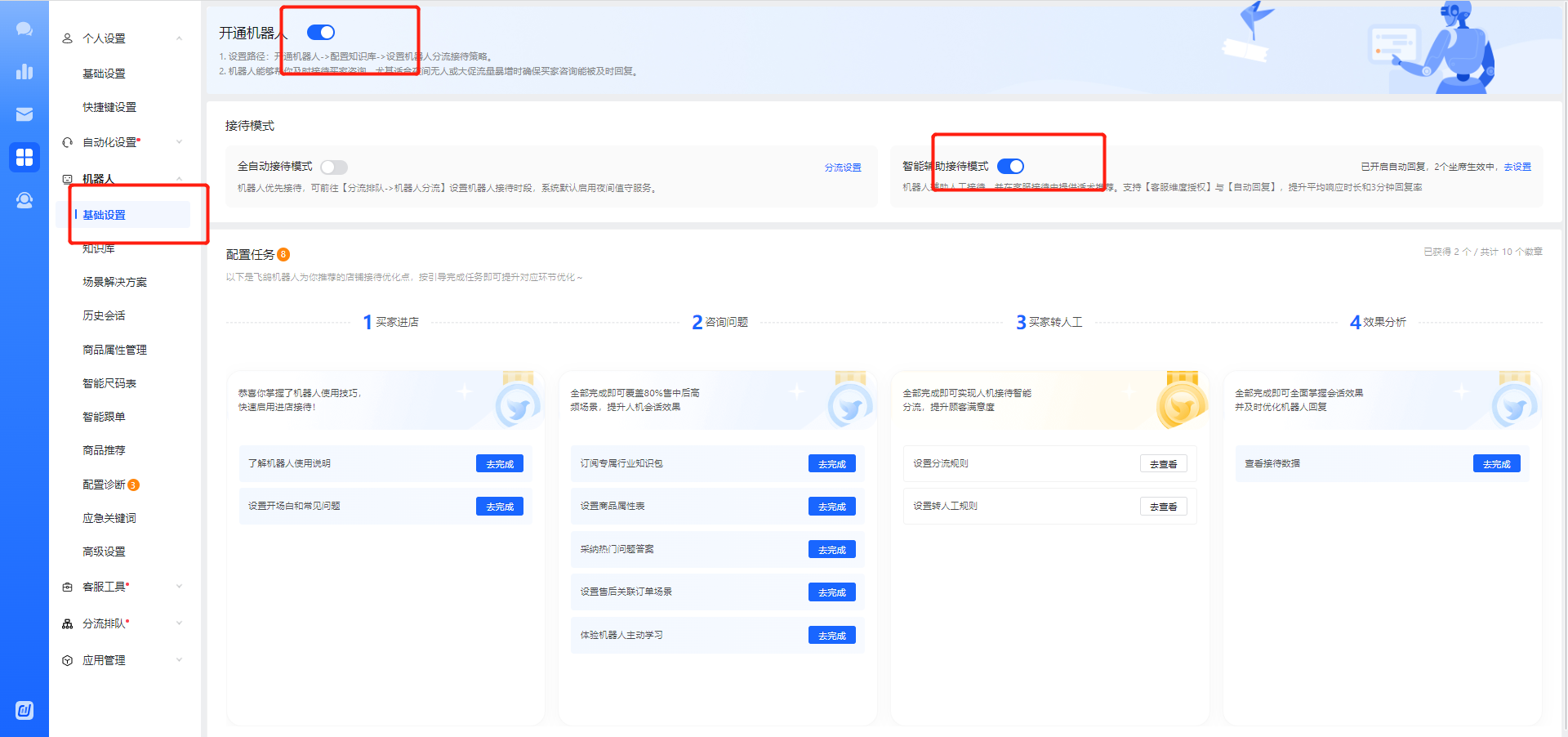
Task: Click the app logo at sidebar bottom
Action: (x=24, y=710)
